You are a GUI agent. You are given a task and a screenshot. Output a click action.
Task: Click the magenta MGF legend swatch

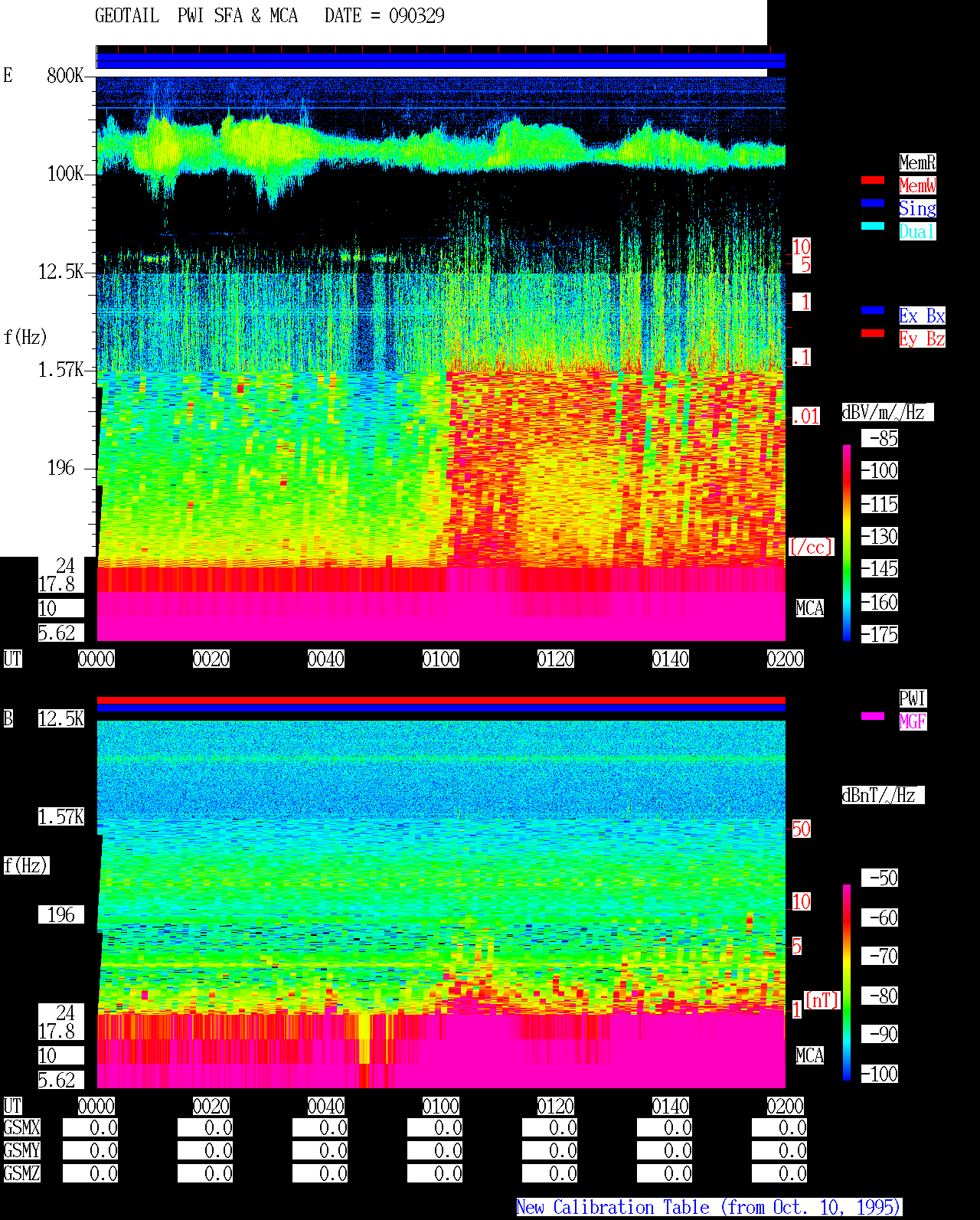(873, 716)
